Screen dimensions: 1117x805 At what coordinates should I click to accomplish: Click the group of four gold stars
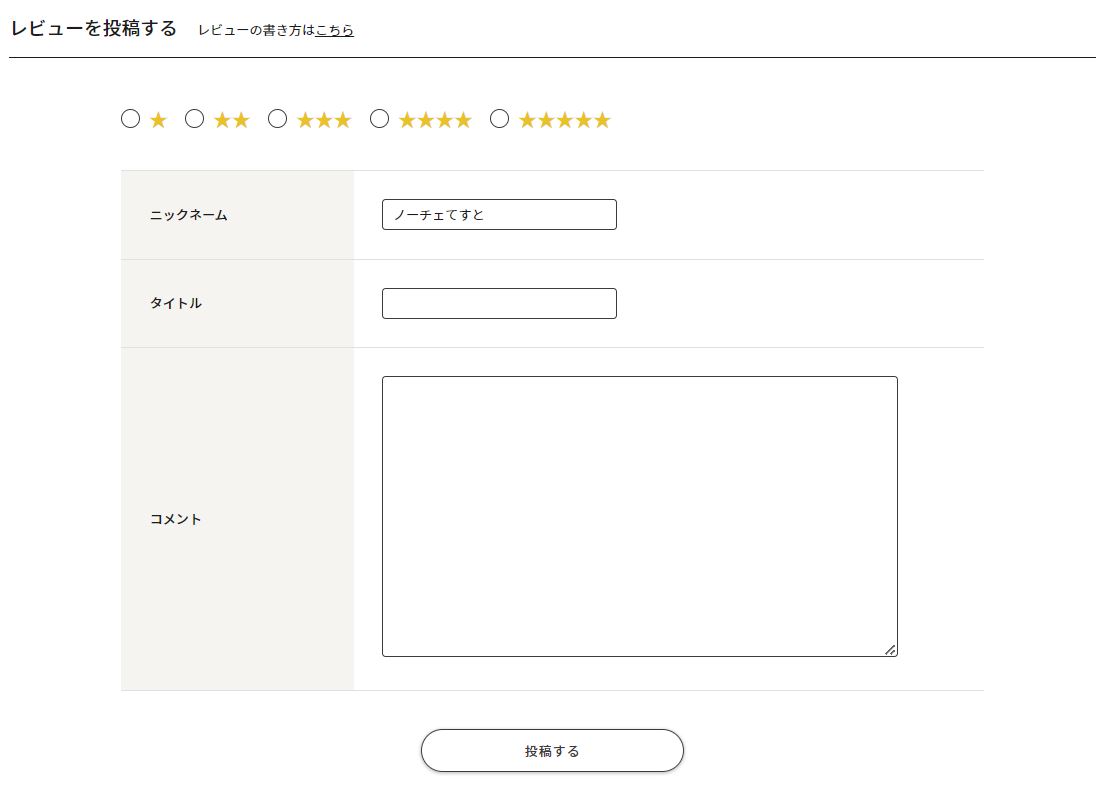pyautogui.click(x=434, y=120)
